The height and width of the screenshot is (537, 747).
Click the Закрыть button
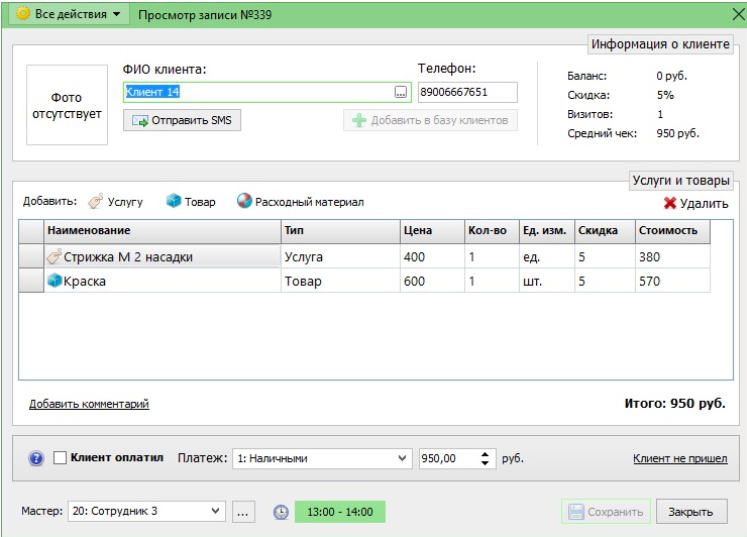pyautogui.click(x=692, y=512)
